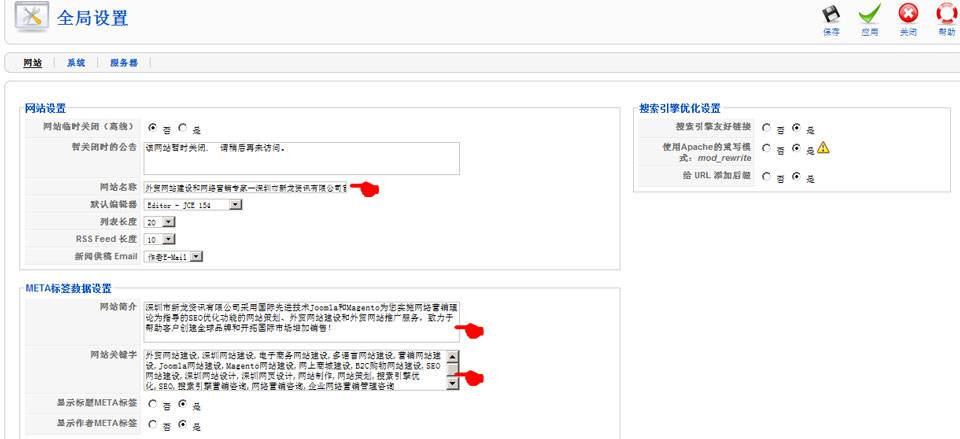Click the keywords scrollbar down arrow
960x439 pixels.
[452, 384]
